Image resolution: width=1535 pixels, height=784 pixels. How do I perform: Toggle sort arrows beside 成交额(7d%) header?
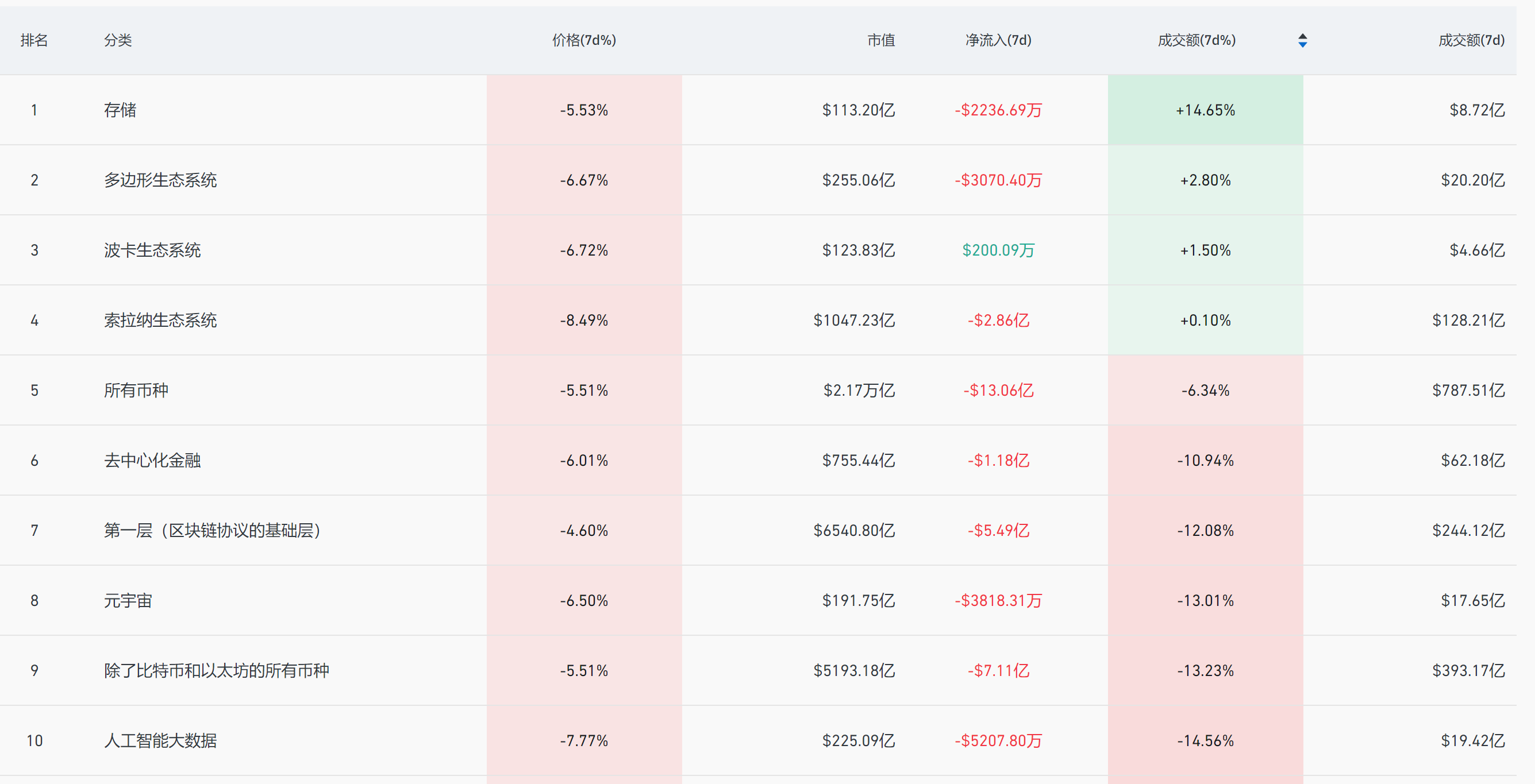[1303, 41]
